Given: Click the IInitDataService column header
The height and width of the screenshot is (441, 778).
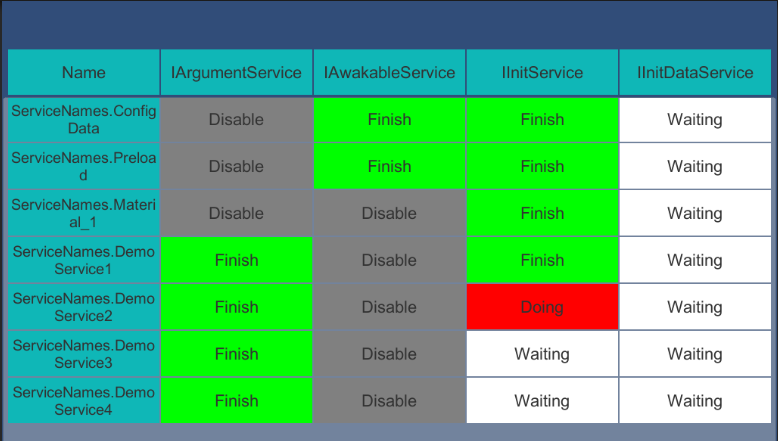Looking at the screenshot, I should [x=695, y=72].
